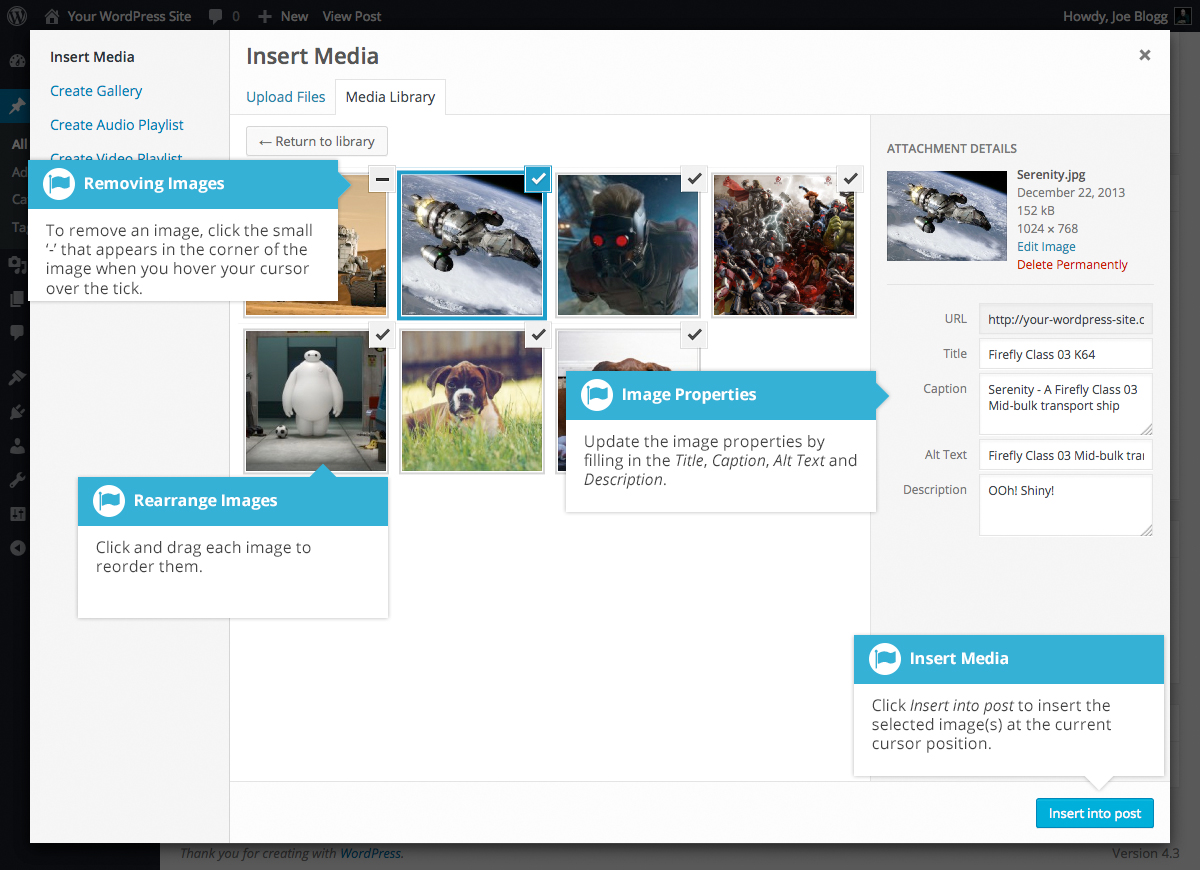Open the Pages icon in the background sidebar
The width and height of the screenshot is (1200, 870).
pyautogui.click(x=16, y=298)
